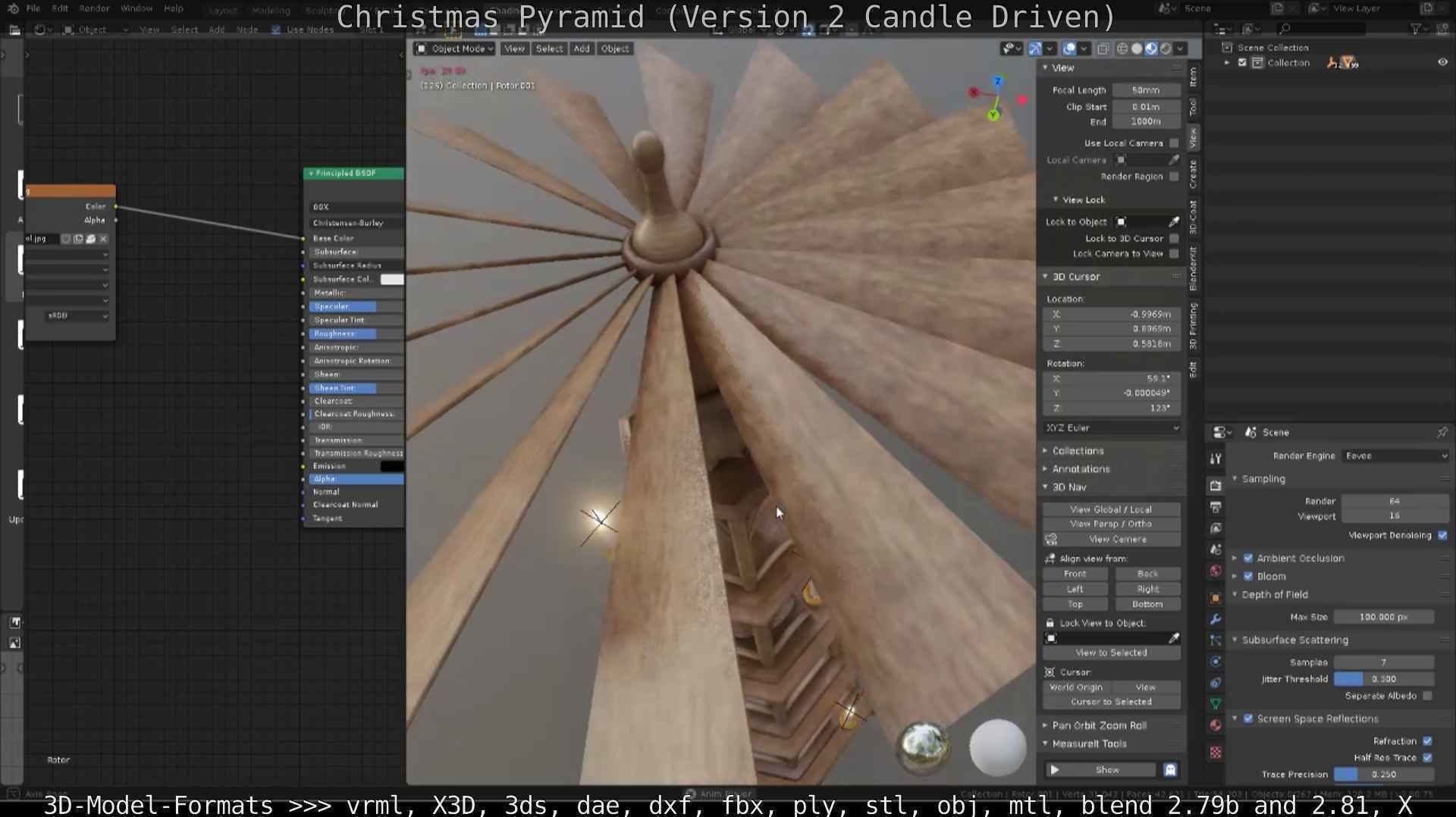Collapse the 3D Cursor panel
The image size is (1456, 817).
tap(1045, 277)
